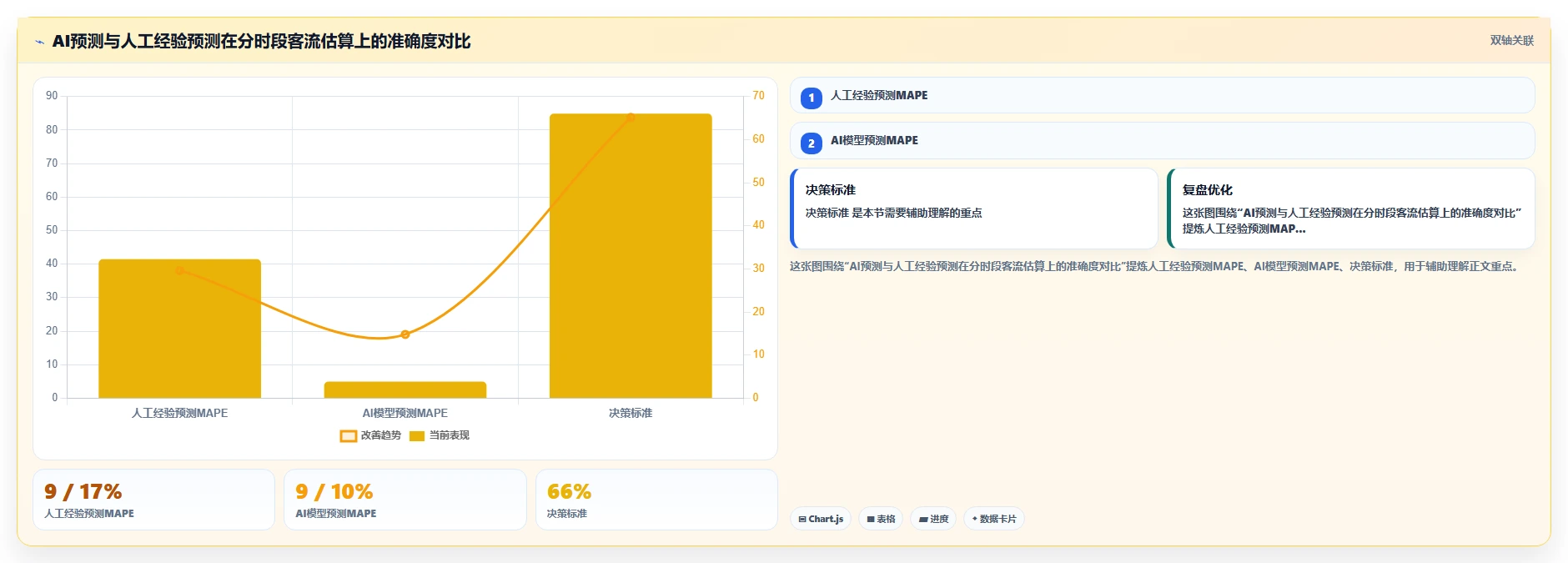This screenshot has width=1568, height=563.
Task: Click the 双轴关联 label in the header
Action: pyautogui.click(x=1511, y=40)
